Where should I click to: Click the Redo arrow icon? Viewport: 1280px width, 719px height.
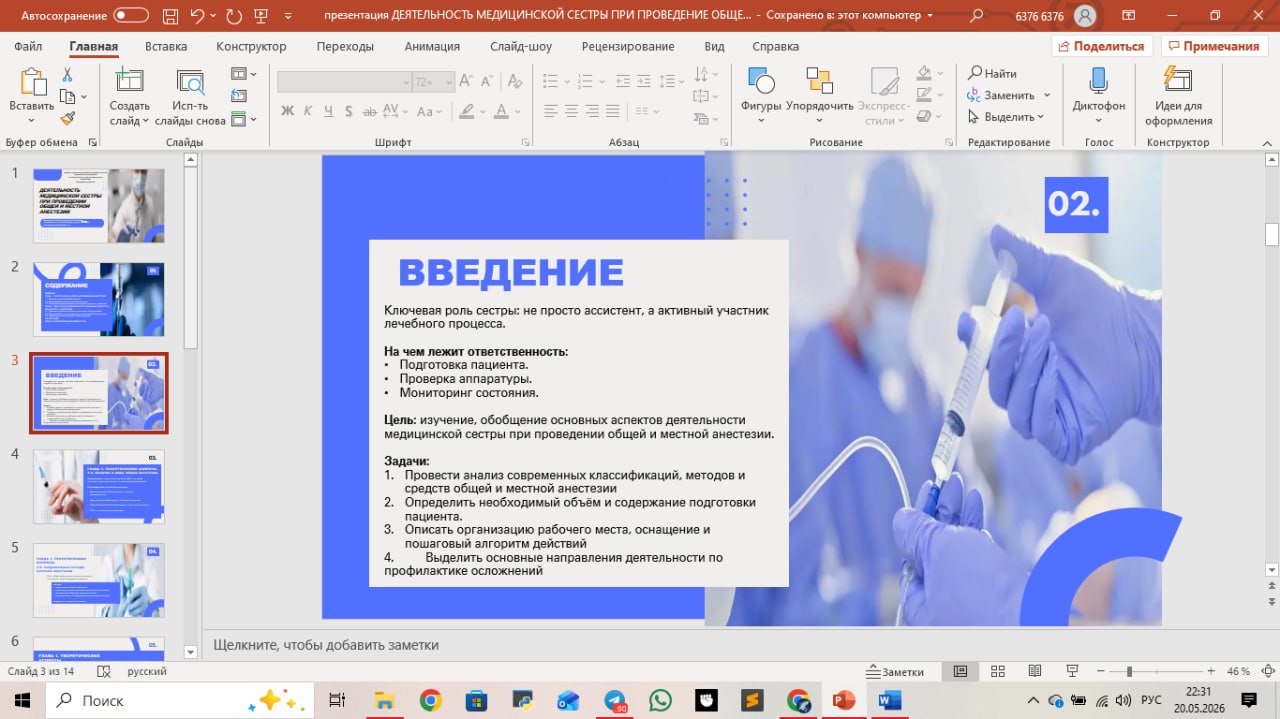click(234, 16)
